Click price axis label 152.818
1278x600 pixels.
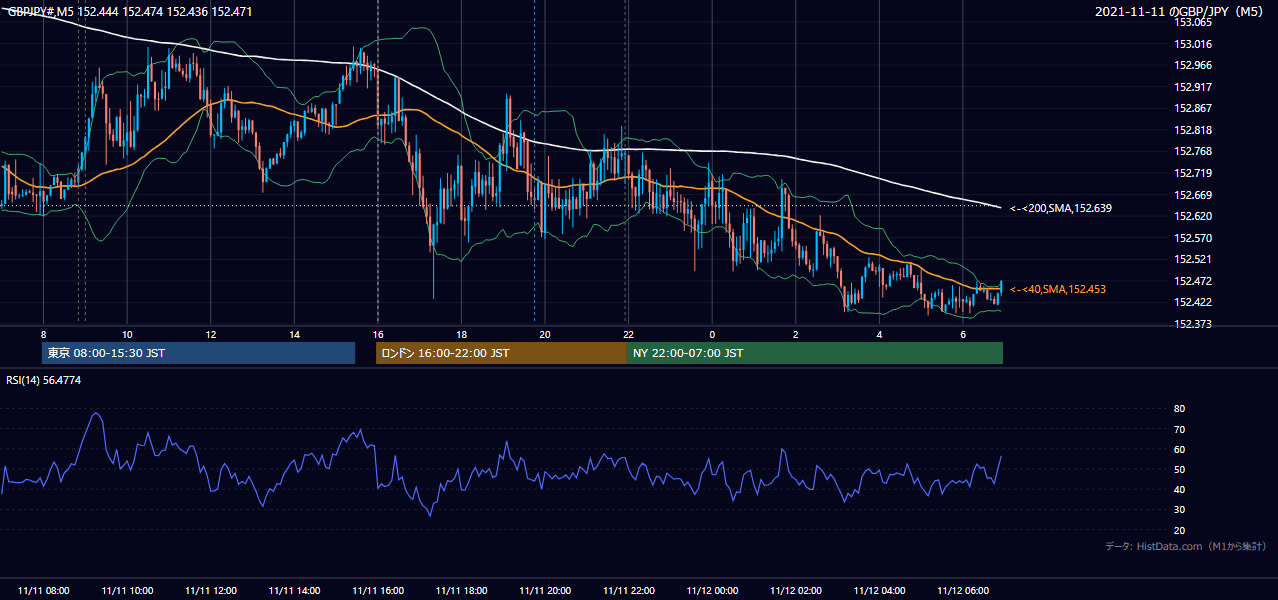click(1192, 130)
